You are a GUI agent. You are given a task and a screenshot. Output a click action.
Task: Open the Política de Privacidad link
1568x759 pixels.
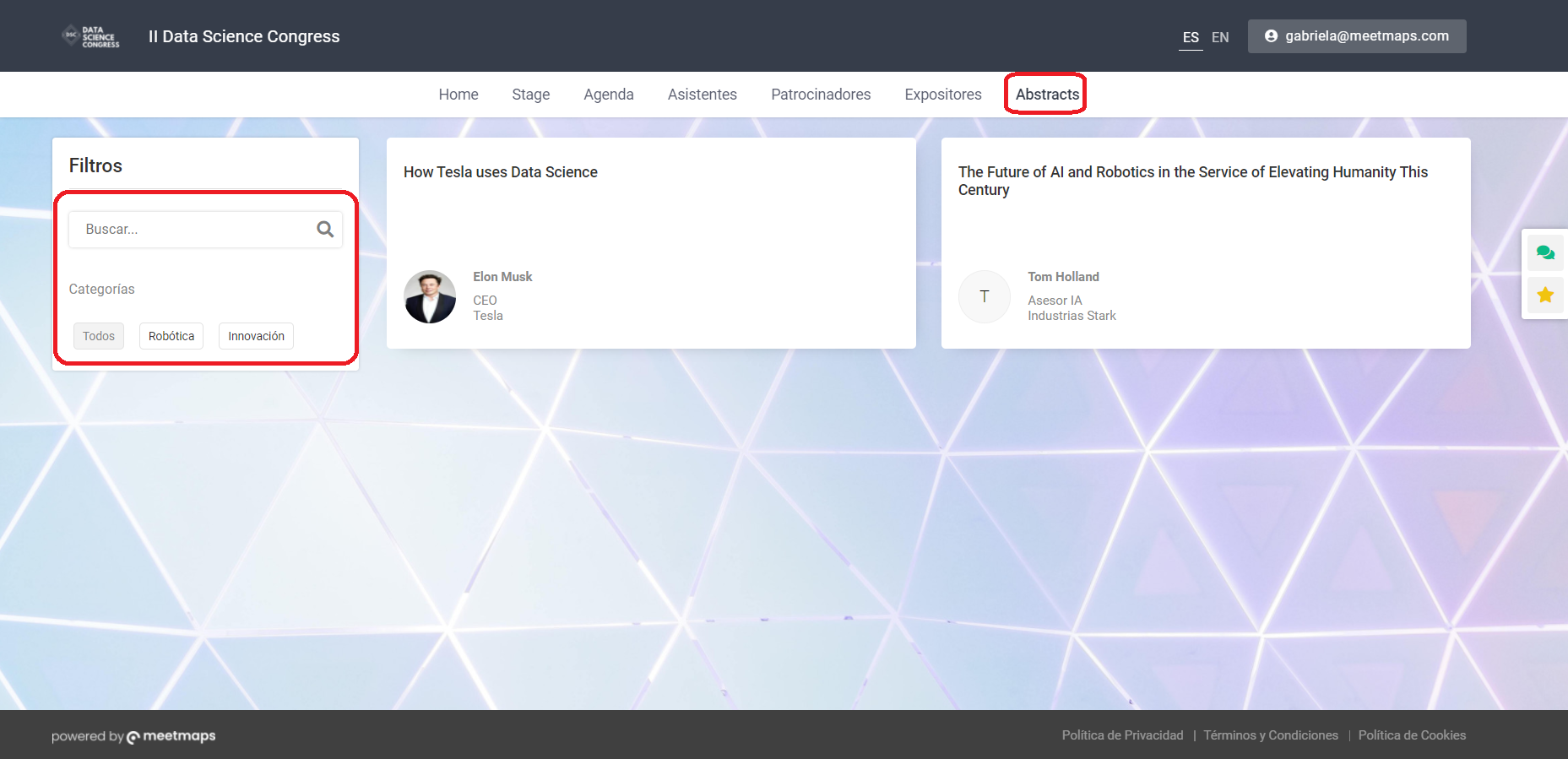pyautogui.click(x=1122, y=735)
